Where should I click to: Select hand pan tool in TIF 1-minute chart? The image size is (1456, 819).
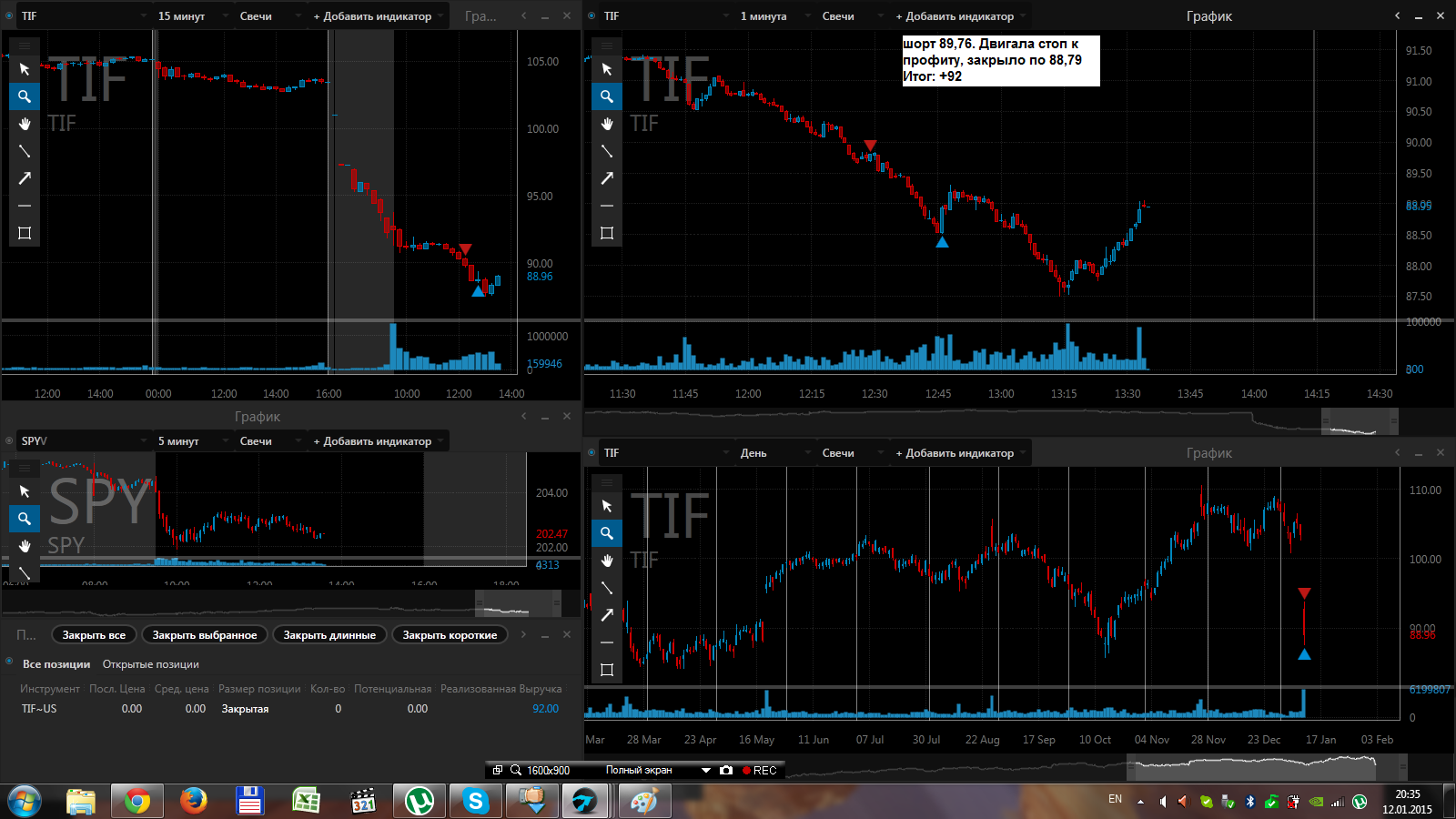tap(607, 124)
